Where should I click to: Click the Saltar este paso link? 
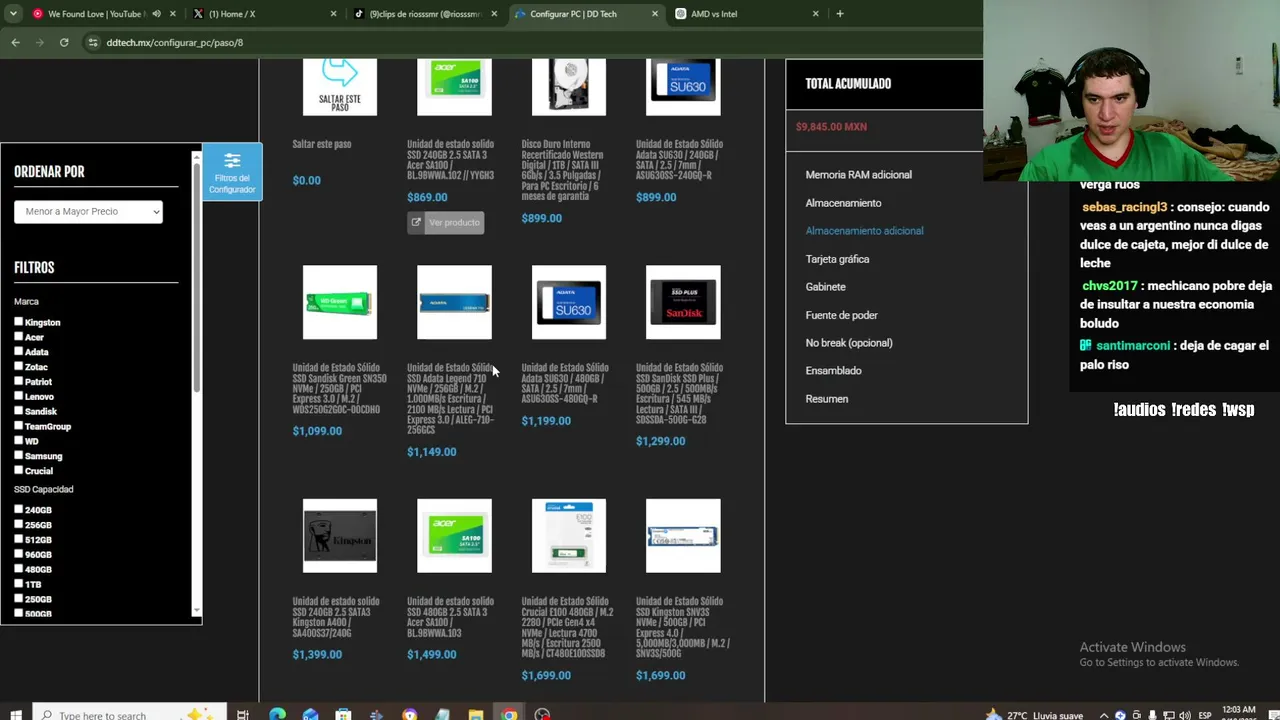322,144
